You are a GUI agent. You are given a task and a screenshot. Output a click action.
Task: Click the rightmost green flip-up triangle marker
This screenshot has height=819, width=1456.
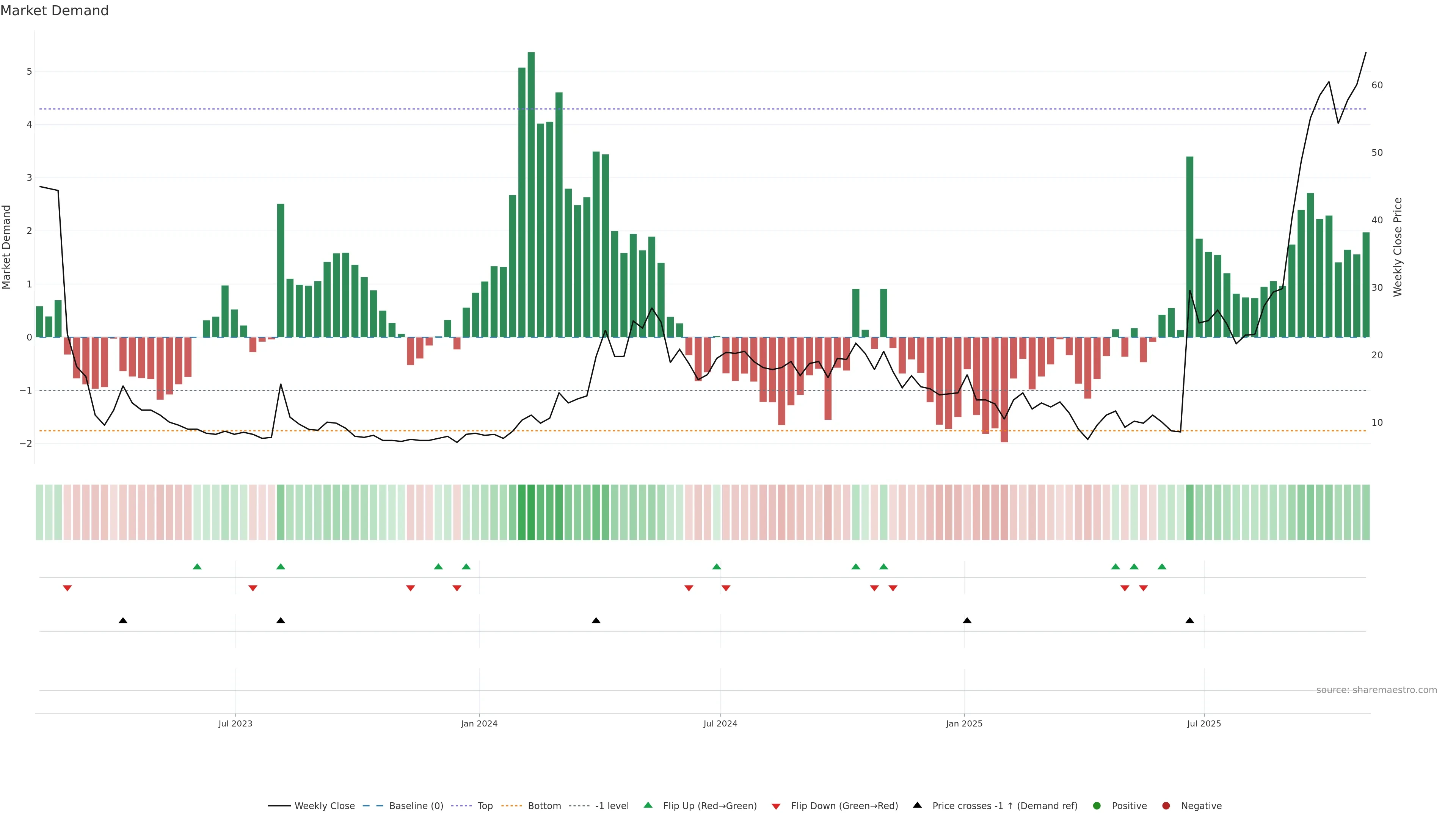coord(1161,566)
